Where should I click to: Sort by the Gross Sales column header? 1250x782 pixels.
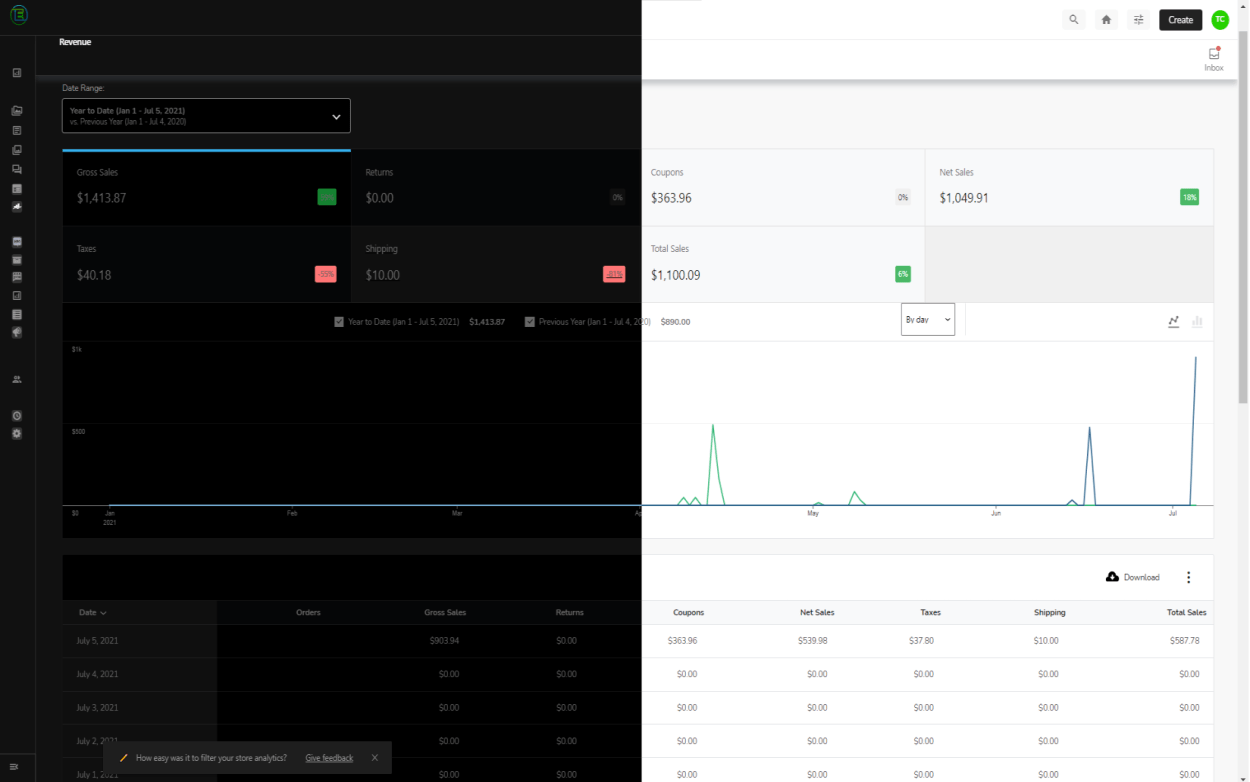tap(445, 612)
